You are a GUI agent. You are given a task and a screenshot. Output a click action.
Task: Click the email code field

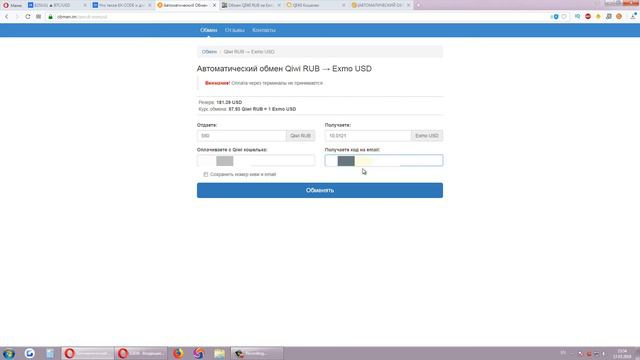click(x=384, y=160)
